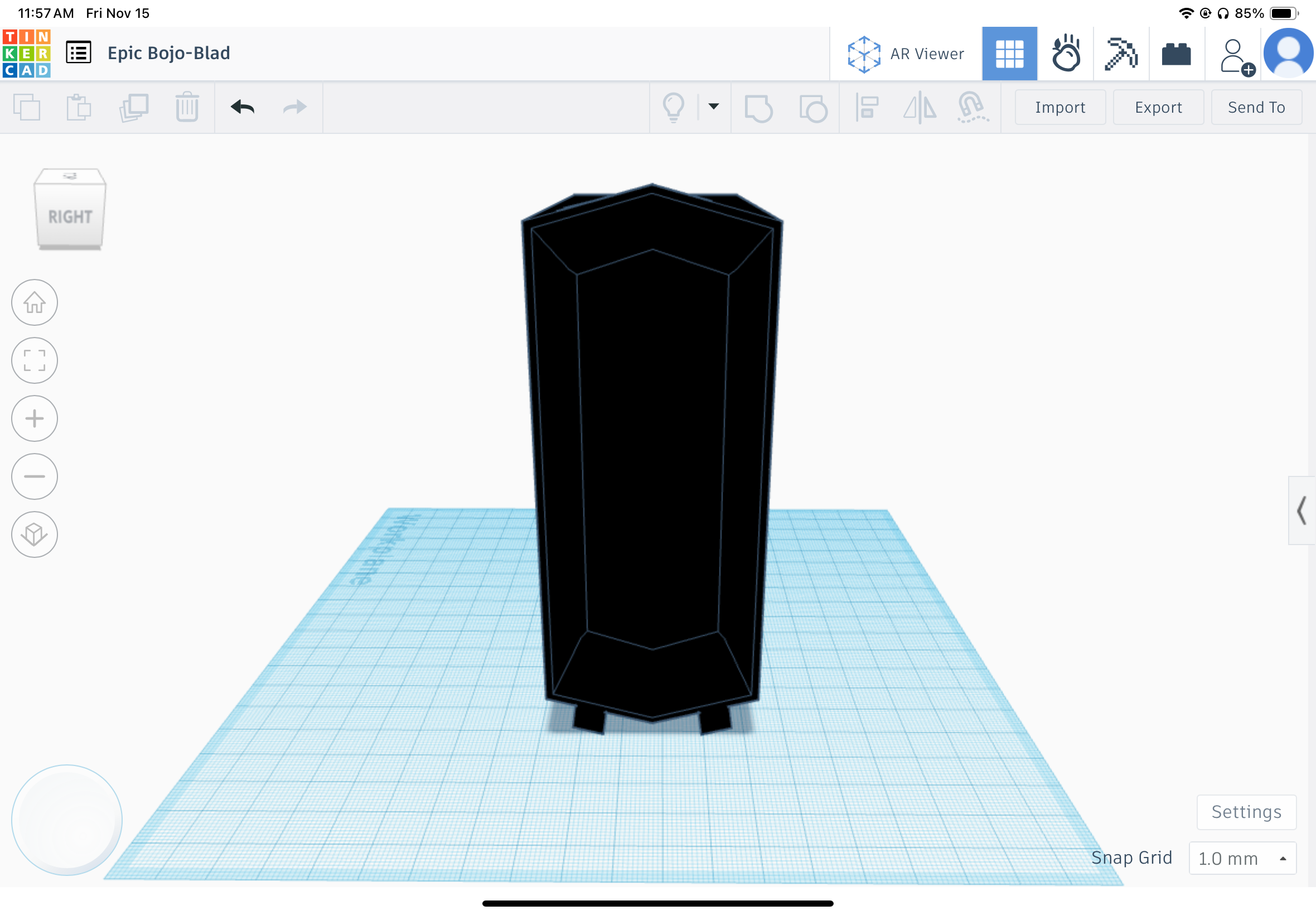Click the RIGHT face of view cube
Viewport: 1316px width, 915px height.
click(x=70, y=216)
